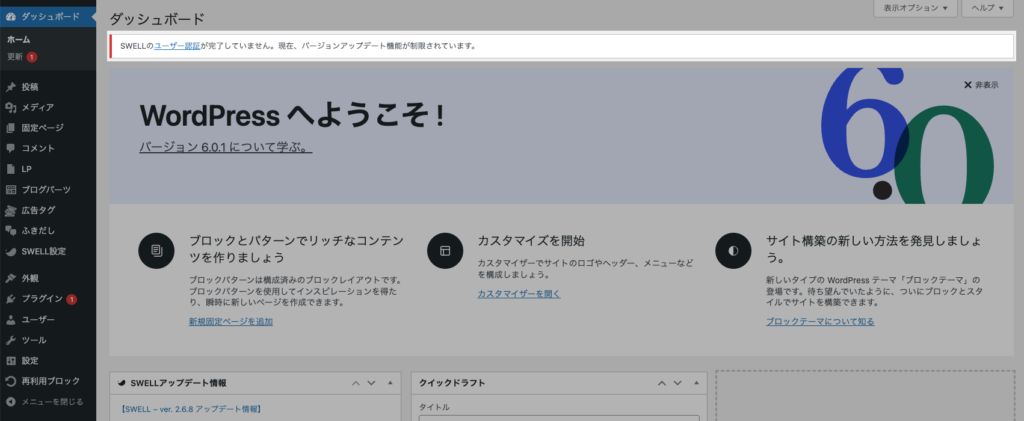Expand the 表示オプション dropdown

click(915, 8)
